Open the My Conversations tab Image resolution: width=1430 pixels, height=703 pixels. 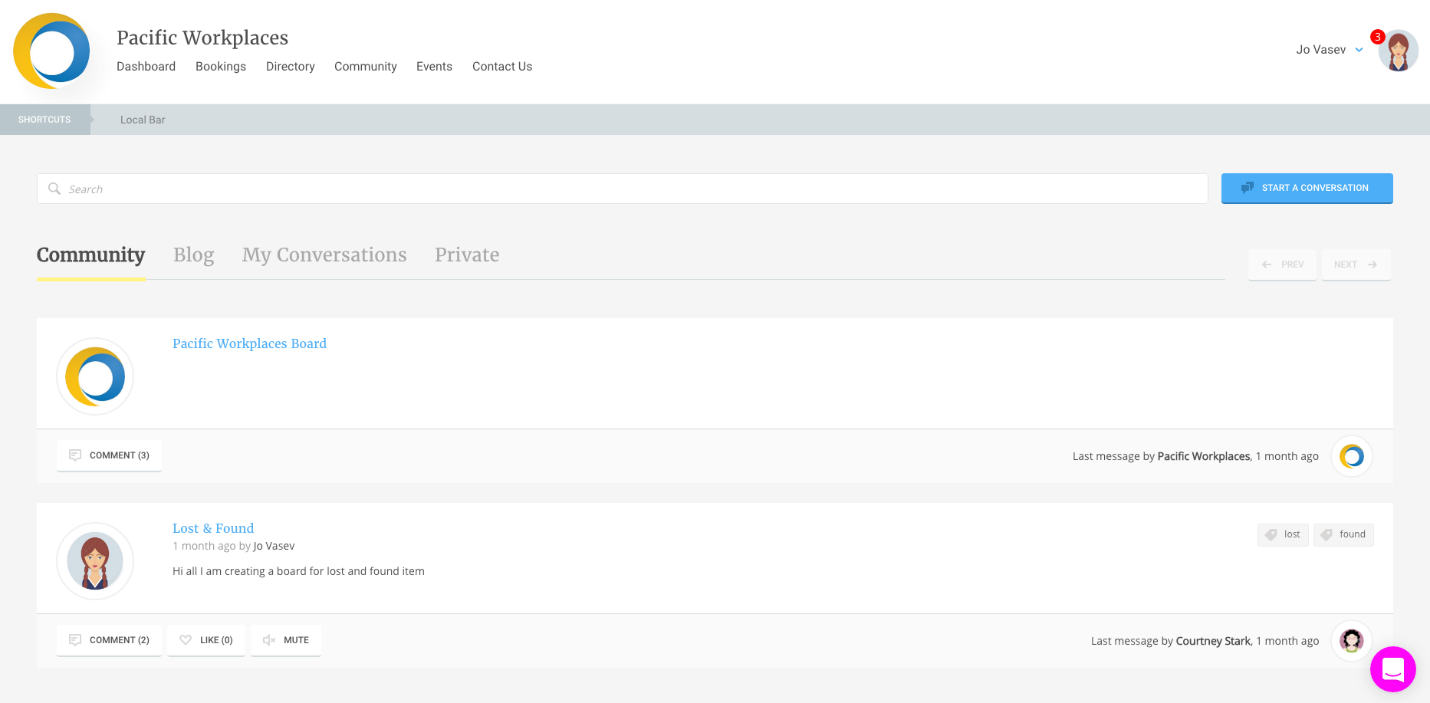(324, 255)
